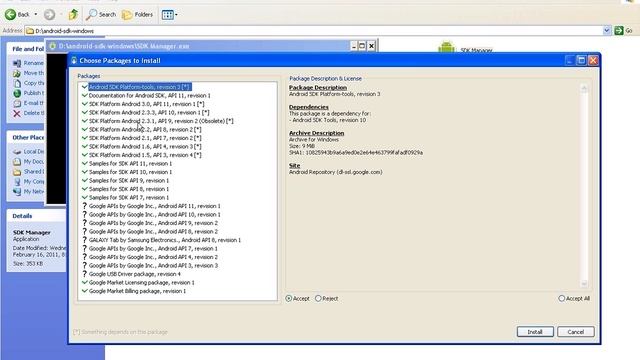This screenshot has width=640, height=360.
Task: Select Android SDK Platform-tools revision 3 package
Action: point(139,87)
